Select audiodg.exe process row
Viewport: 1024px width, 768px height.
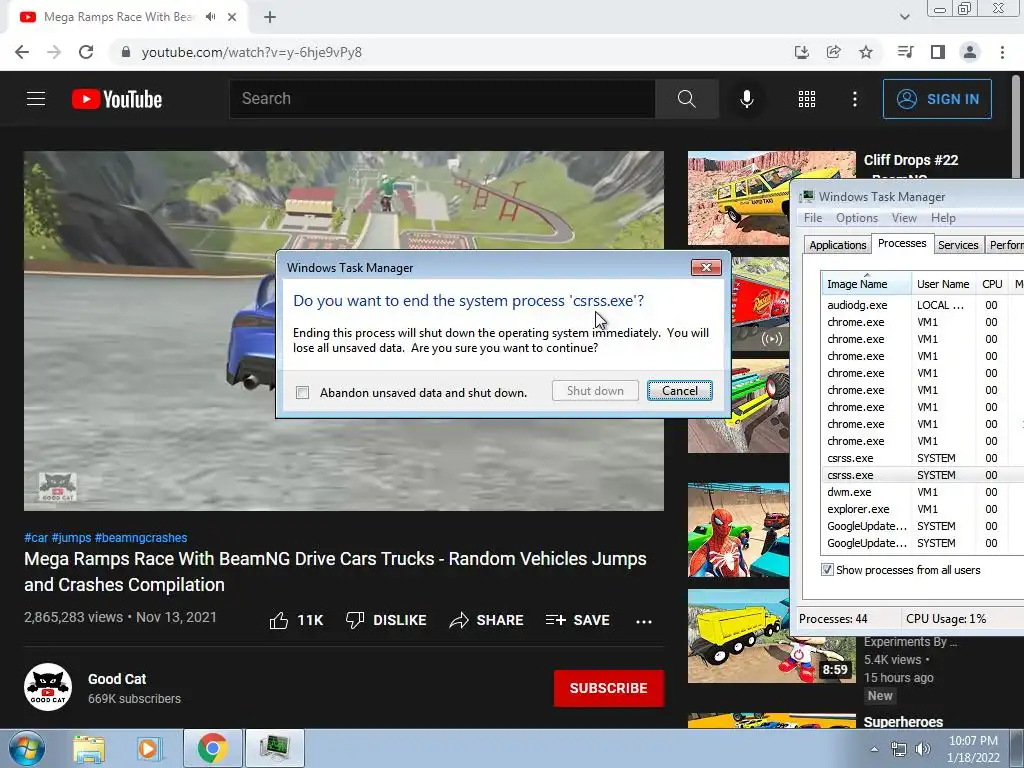pos(922,305)
